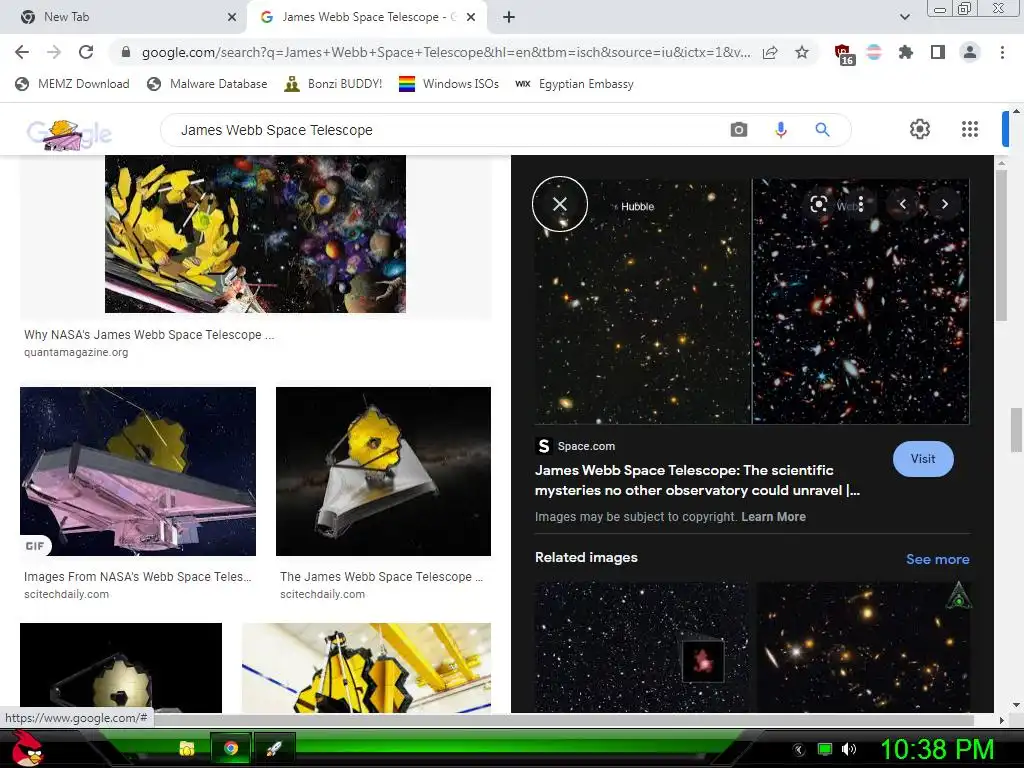Go back to previous page
This screenshot has height=768, width=1024.
coord(22,52)
